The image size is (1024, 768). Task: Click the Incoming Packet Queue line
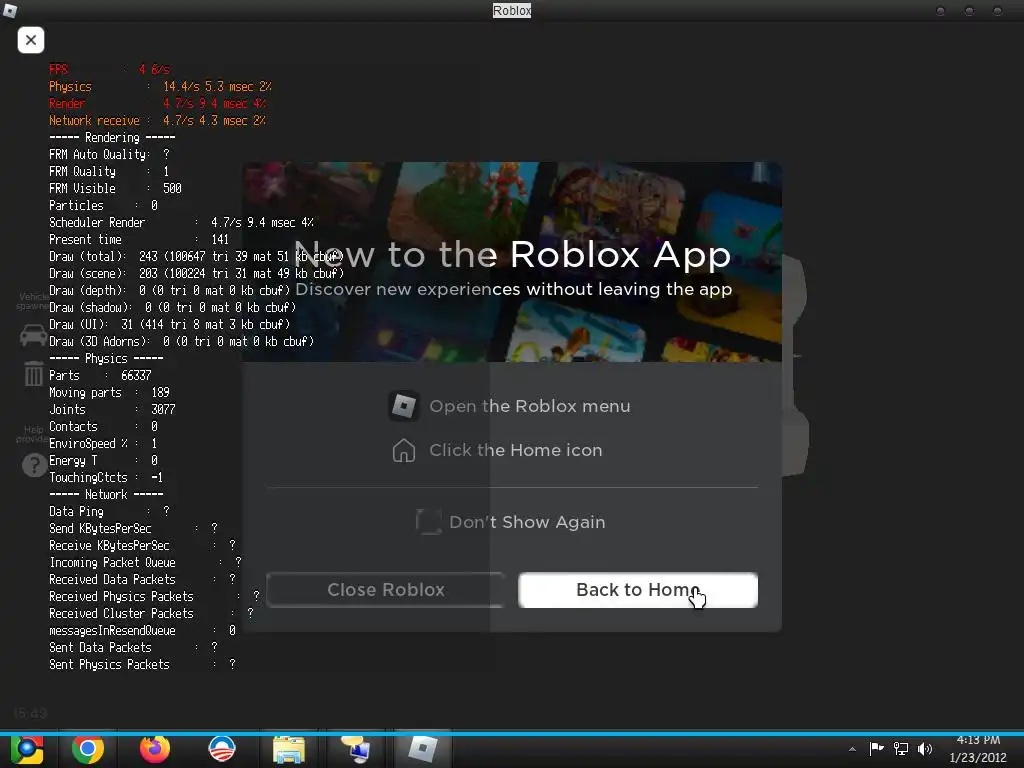145,562
